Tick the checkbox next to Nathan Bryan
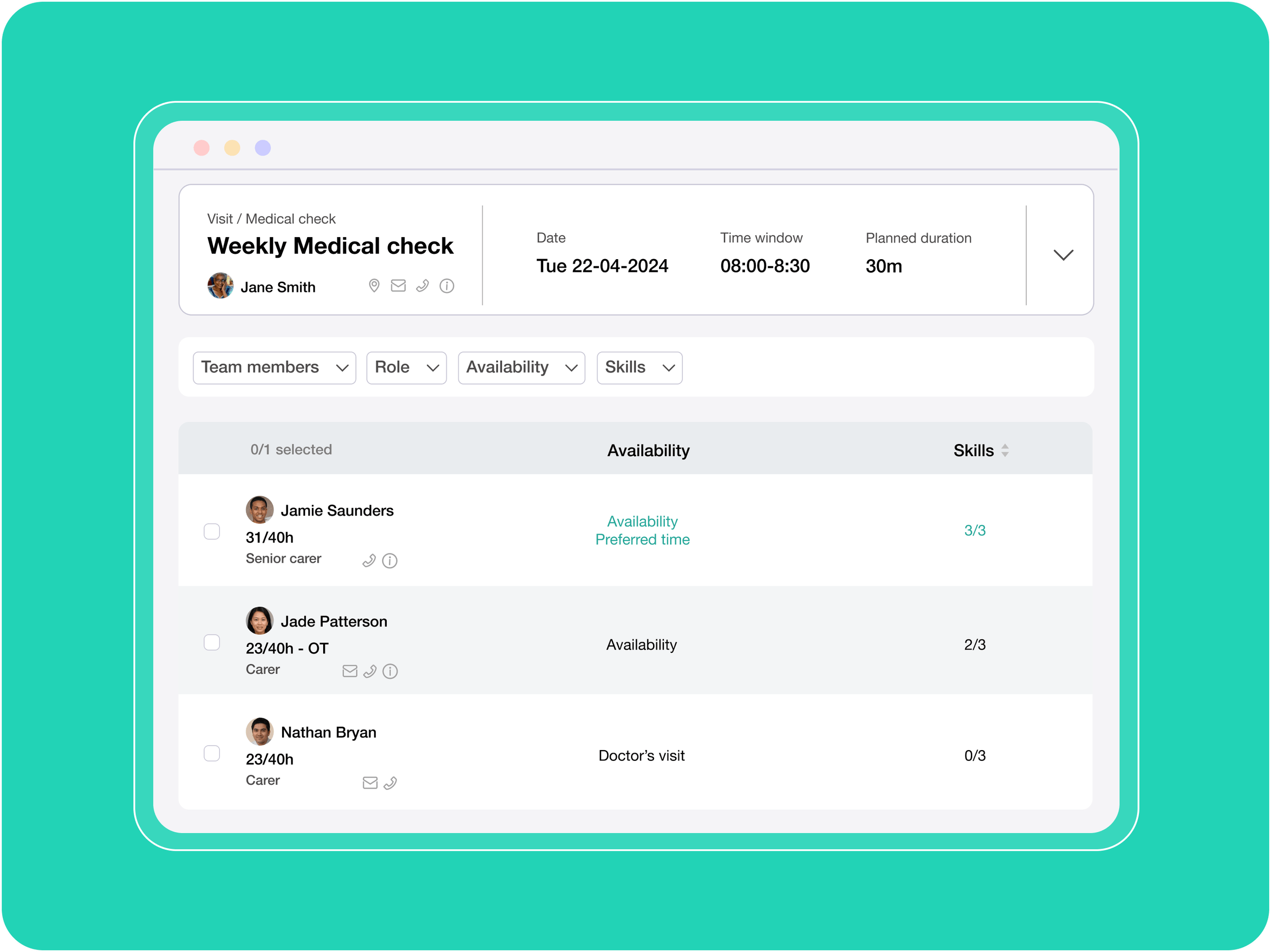 click(x=212, y=753)
